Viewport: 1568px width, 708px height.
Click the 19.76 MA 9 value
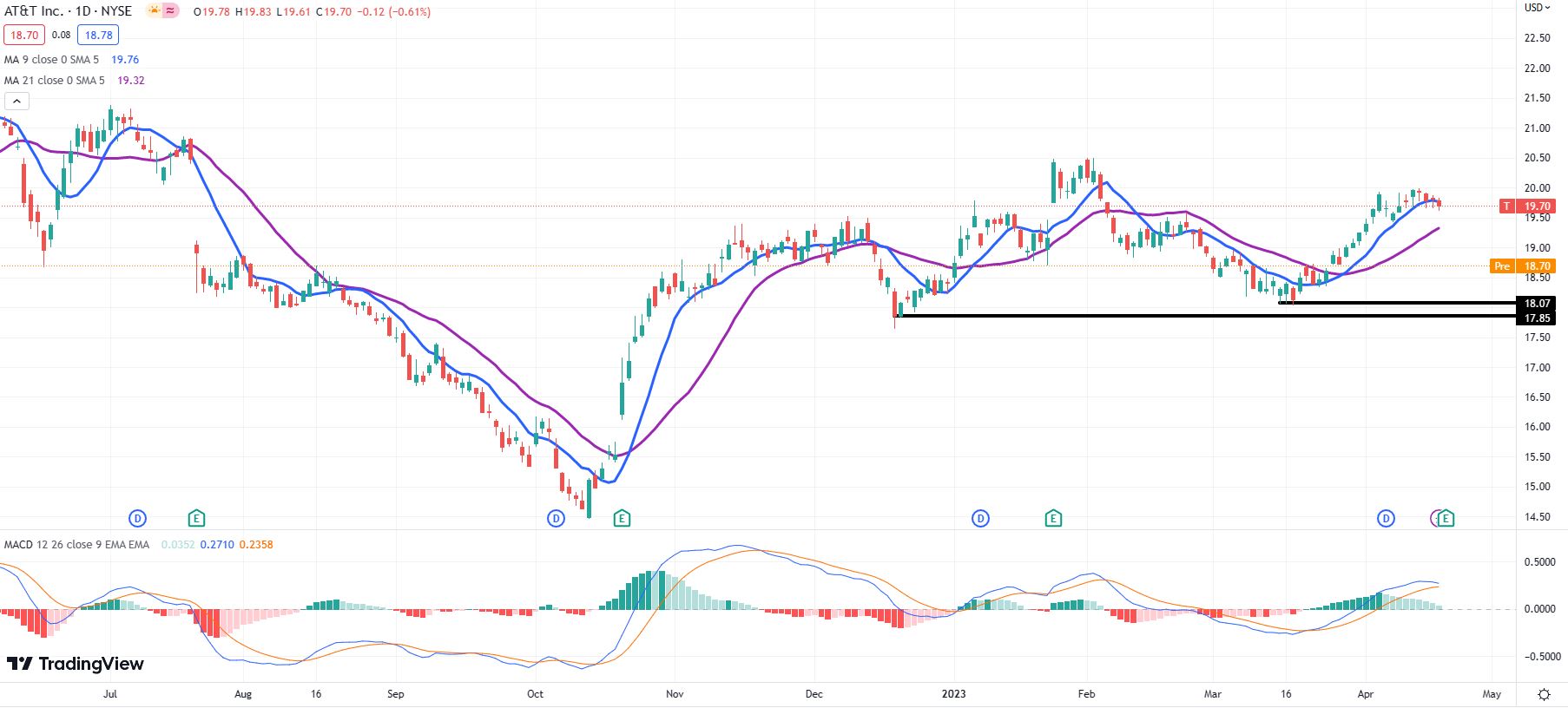[125, 60]
